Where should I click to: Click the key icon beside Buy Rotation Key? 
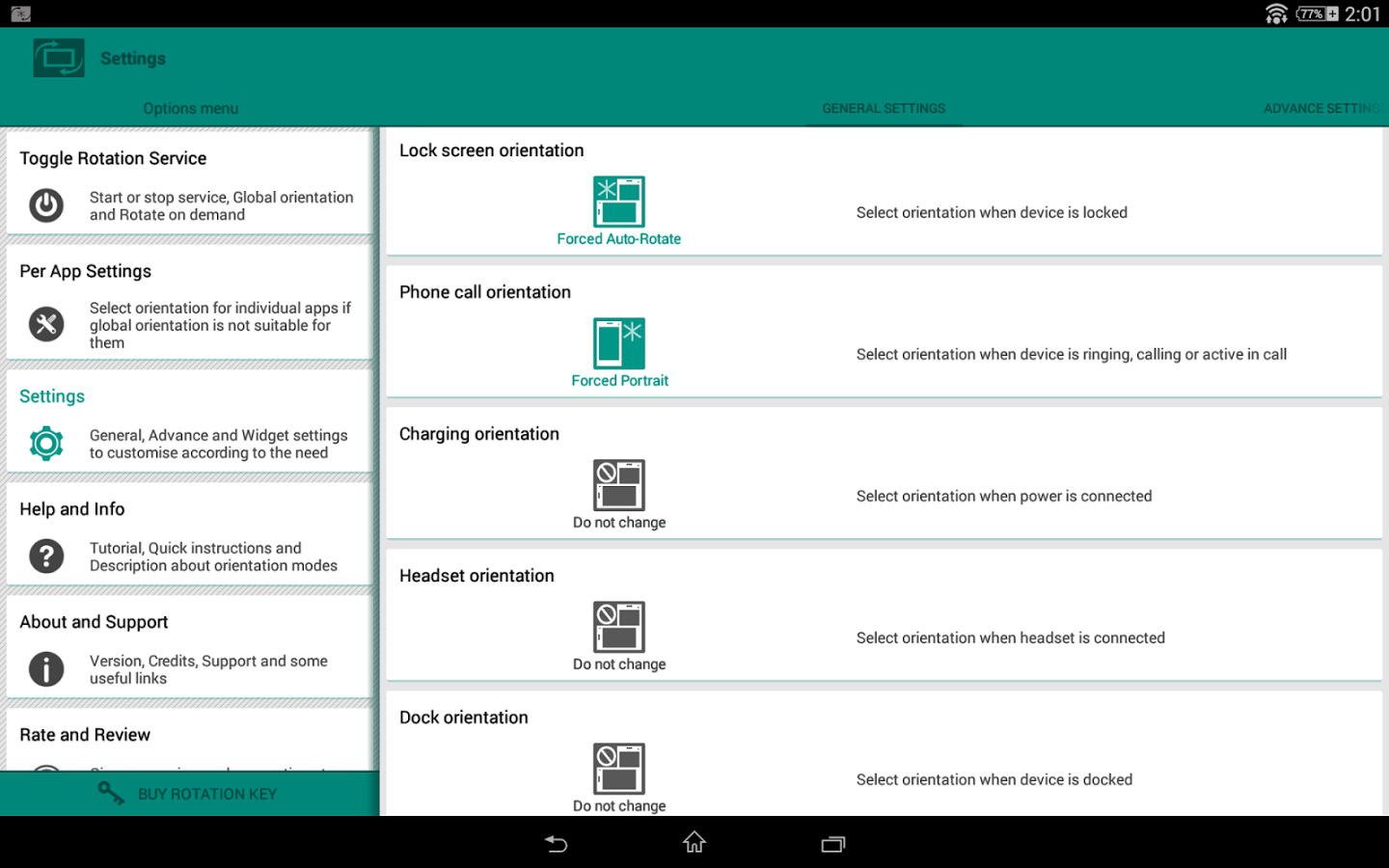coord(111,793)
